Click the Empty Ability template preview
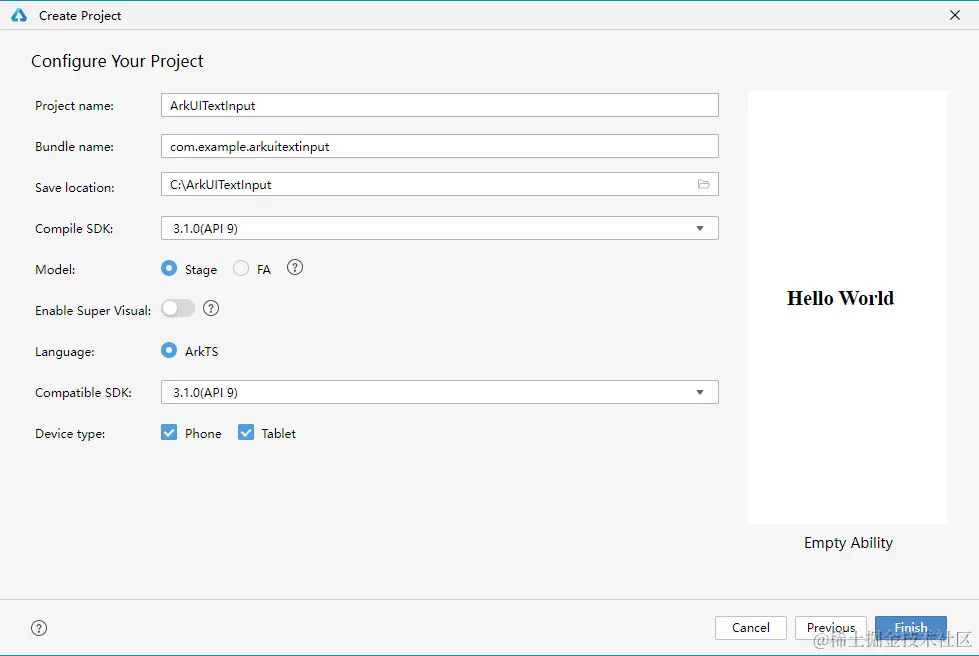The height and width of the screenshot is (656, 979). pos(846,307)
